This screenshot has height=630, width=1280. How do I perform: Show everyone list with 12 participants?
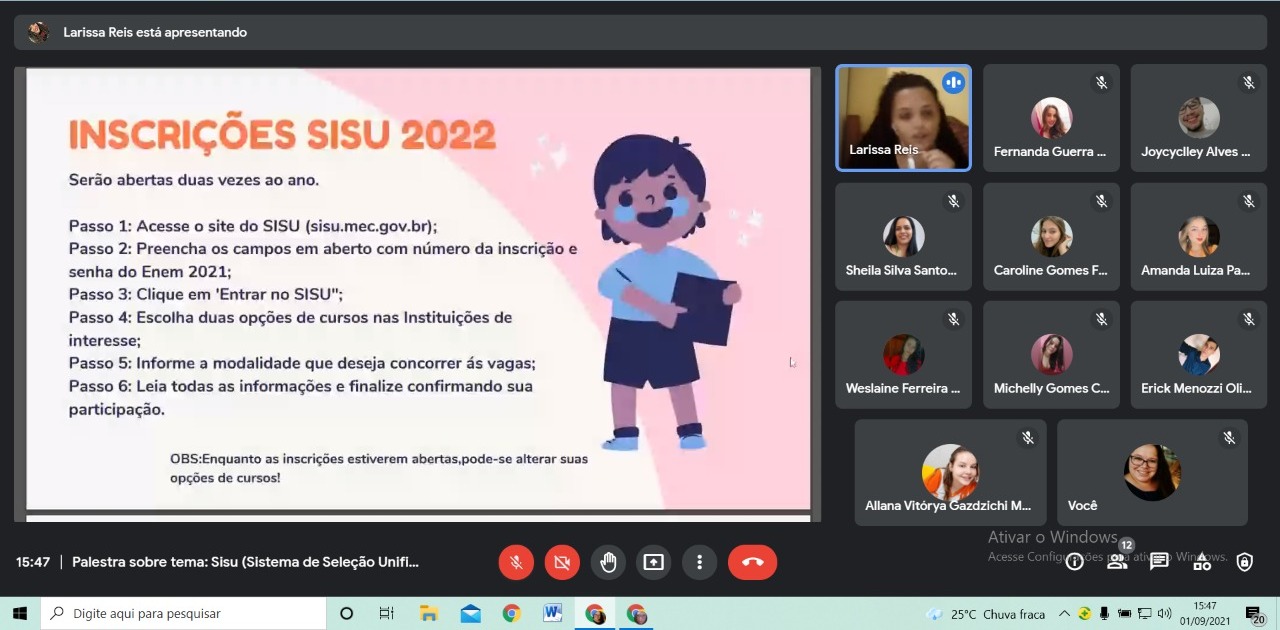[x=1118, y=560]
